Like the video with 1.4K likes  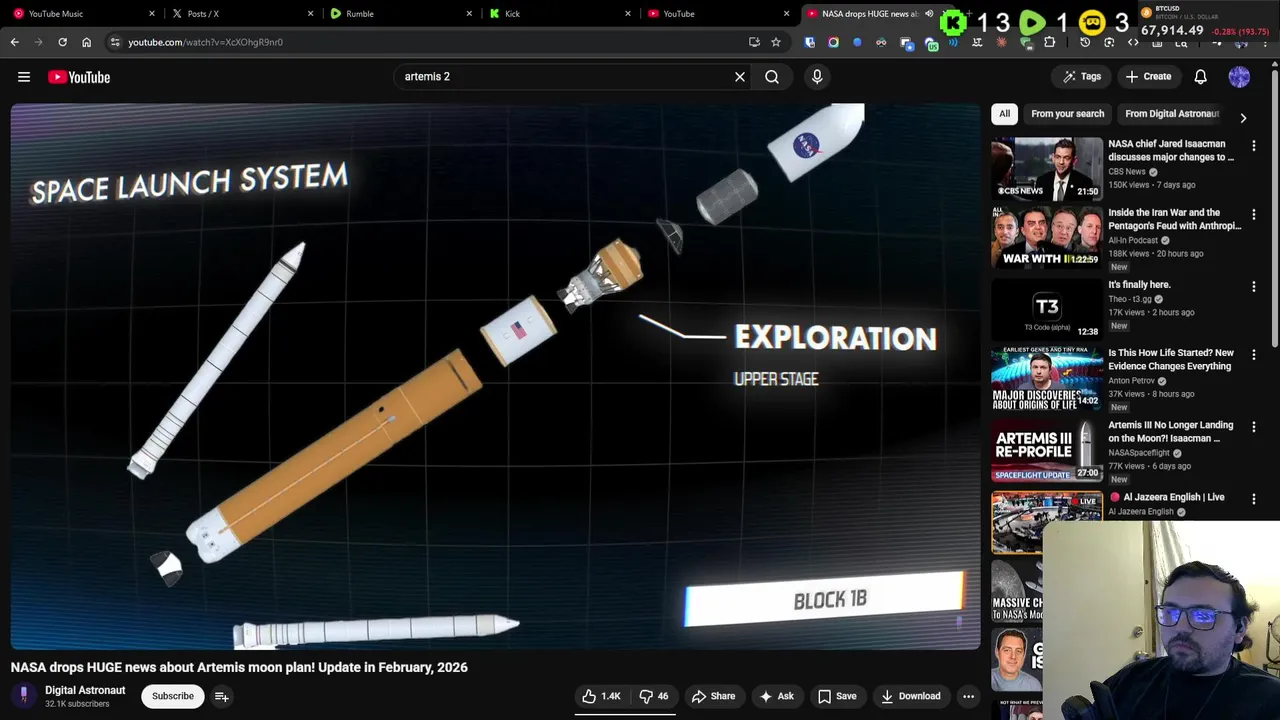click(x=602, y=696)
